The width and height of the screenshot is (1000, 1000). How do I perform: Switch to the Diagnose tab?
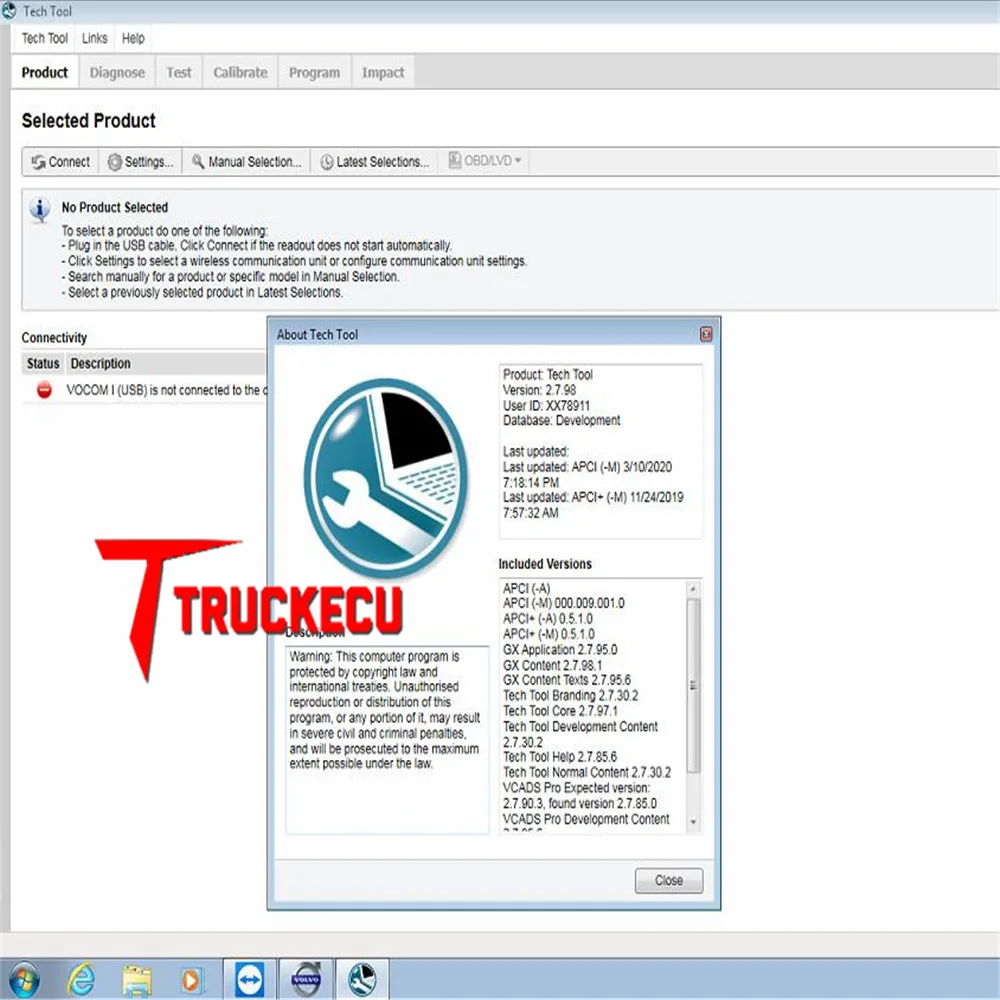tap(117, 72)
